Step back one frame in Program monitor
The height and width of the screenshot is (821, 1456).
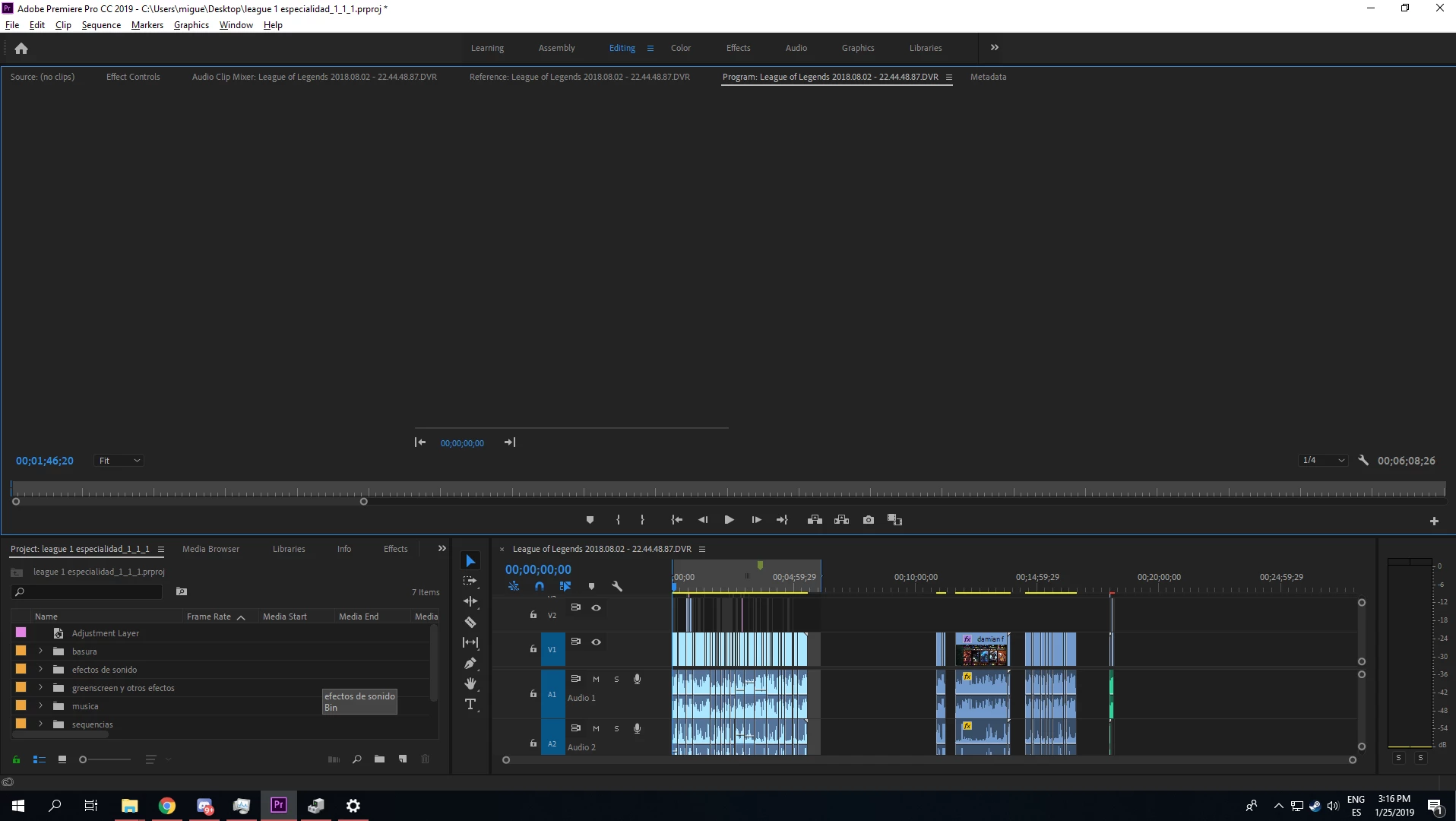pos(703,520)
